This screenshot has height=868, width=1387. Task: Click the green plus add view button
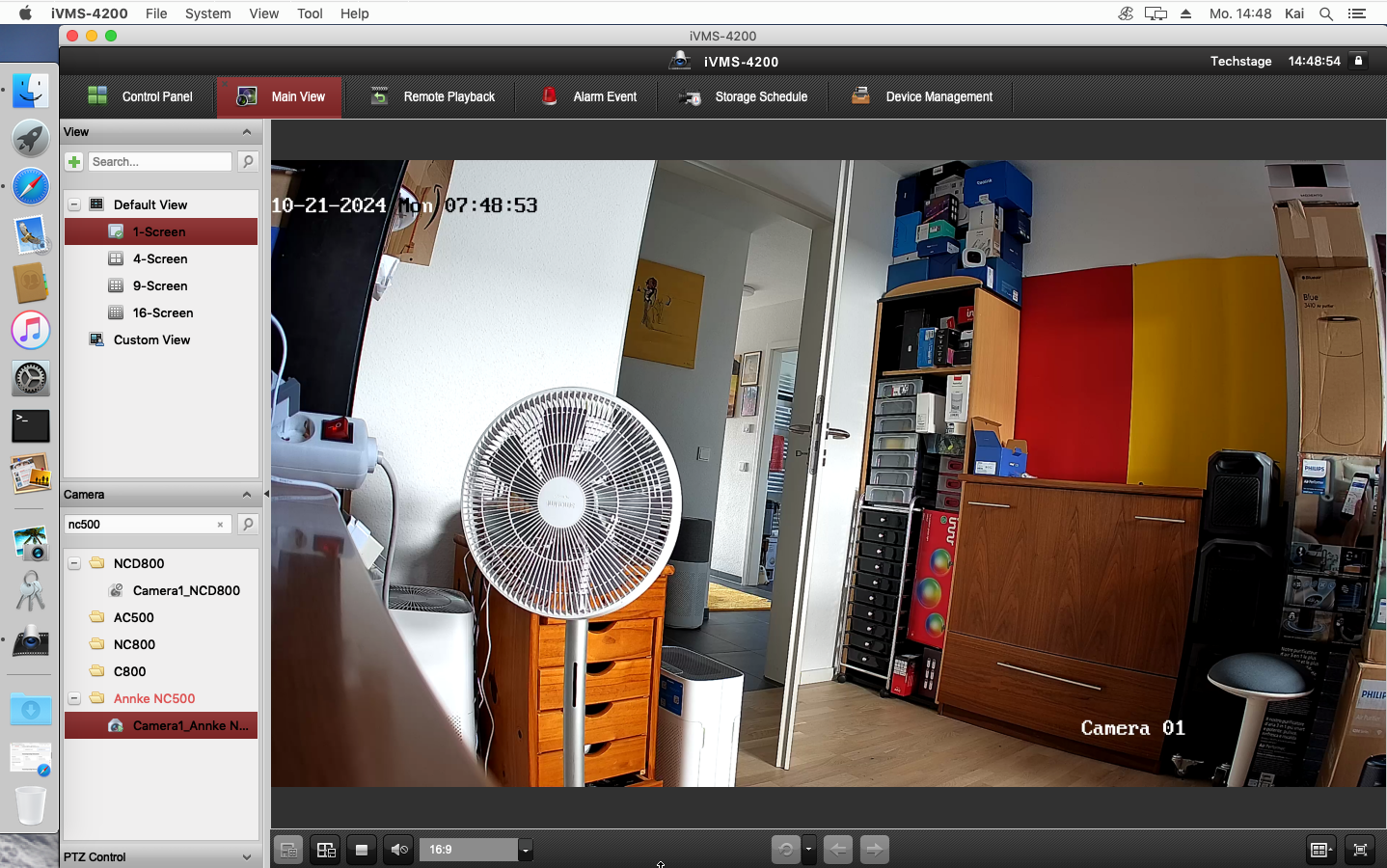pyautogui.click(x=74, y=162)
